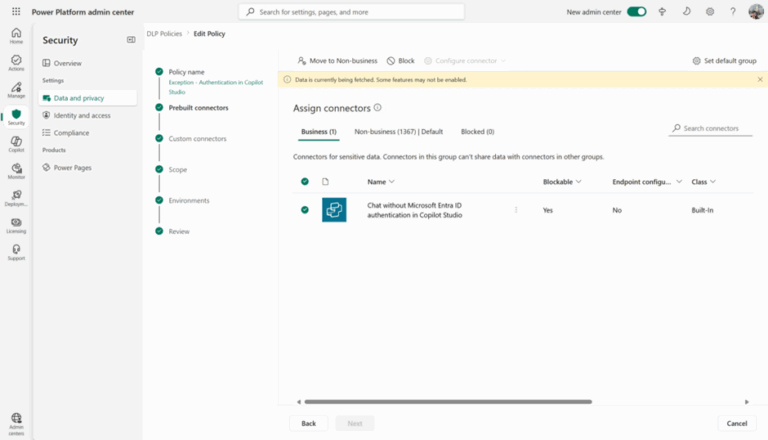Click the Copilot Studio connector icon

(334, 210)
